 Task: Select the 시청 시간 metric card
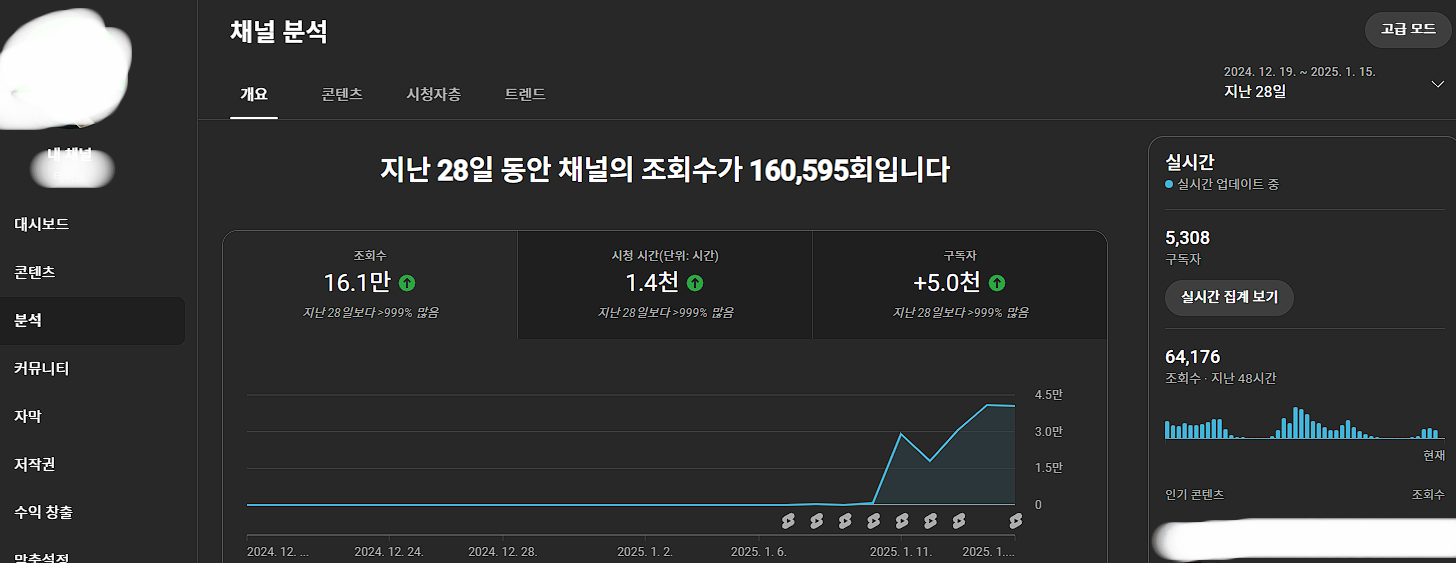[x=664, y=285]
